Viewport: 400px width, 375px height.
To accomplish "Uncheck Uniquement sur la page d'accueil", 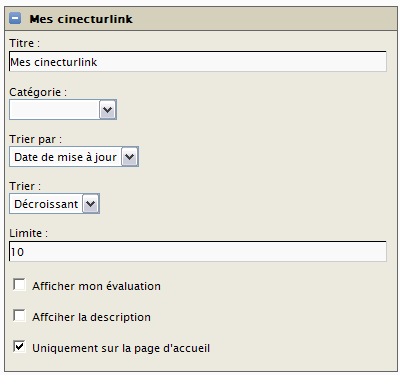I will [x=19, y=347].
